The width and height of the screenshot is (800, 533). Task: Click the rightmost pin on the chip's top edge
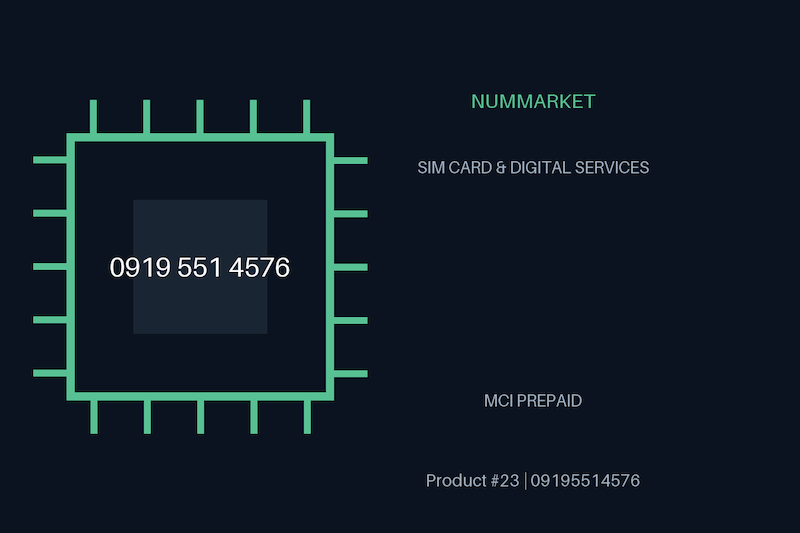click(x=307, y=117)
